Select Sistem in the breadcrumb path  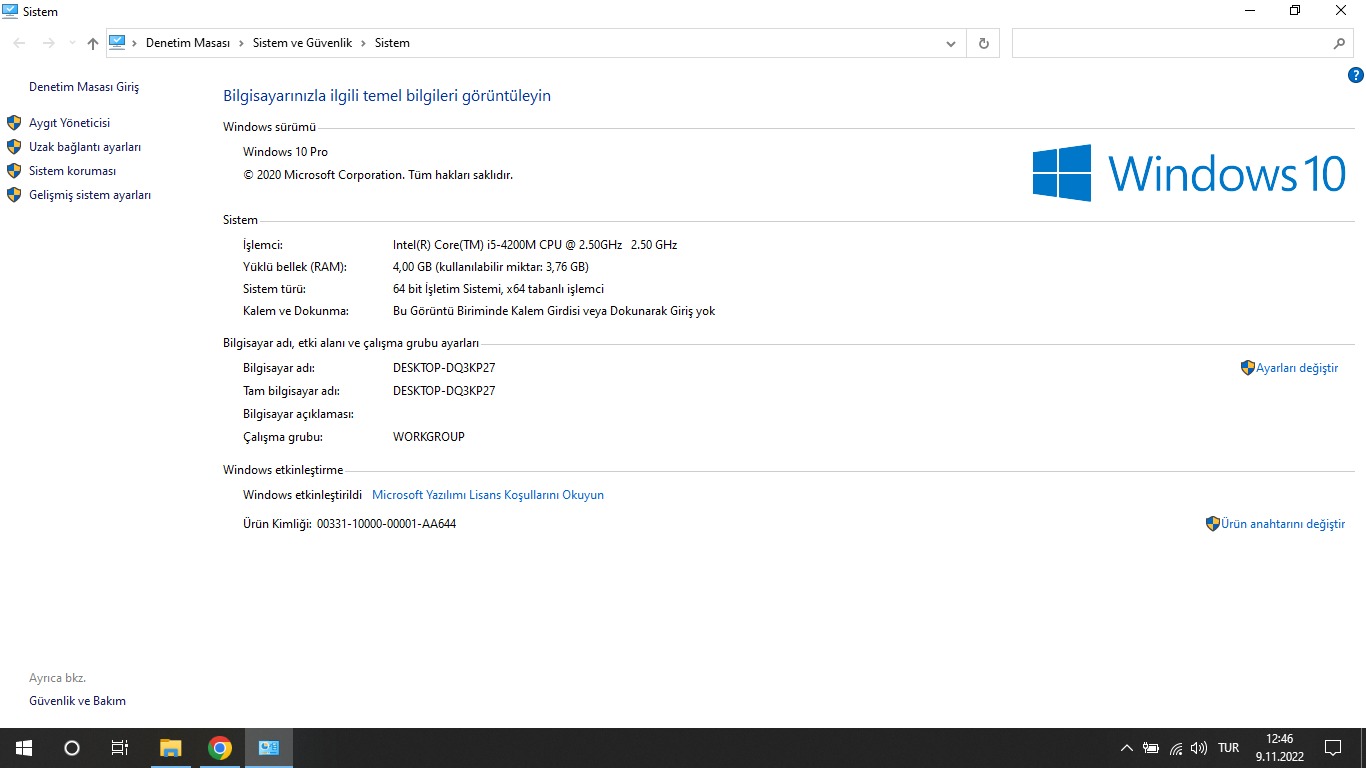click(x=392, y=43)
